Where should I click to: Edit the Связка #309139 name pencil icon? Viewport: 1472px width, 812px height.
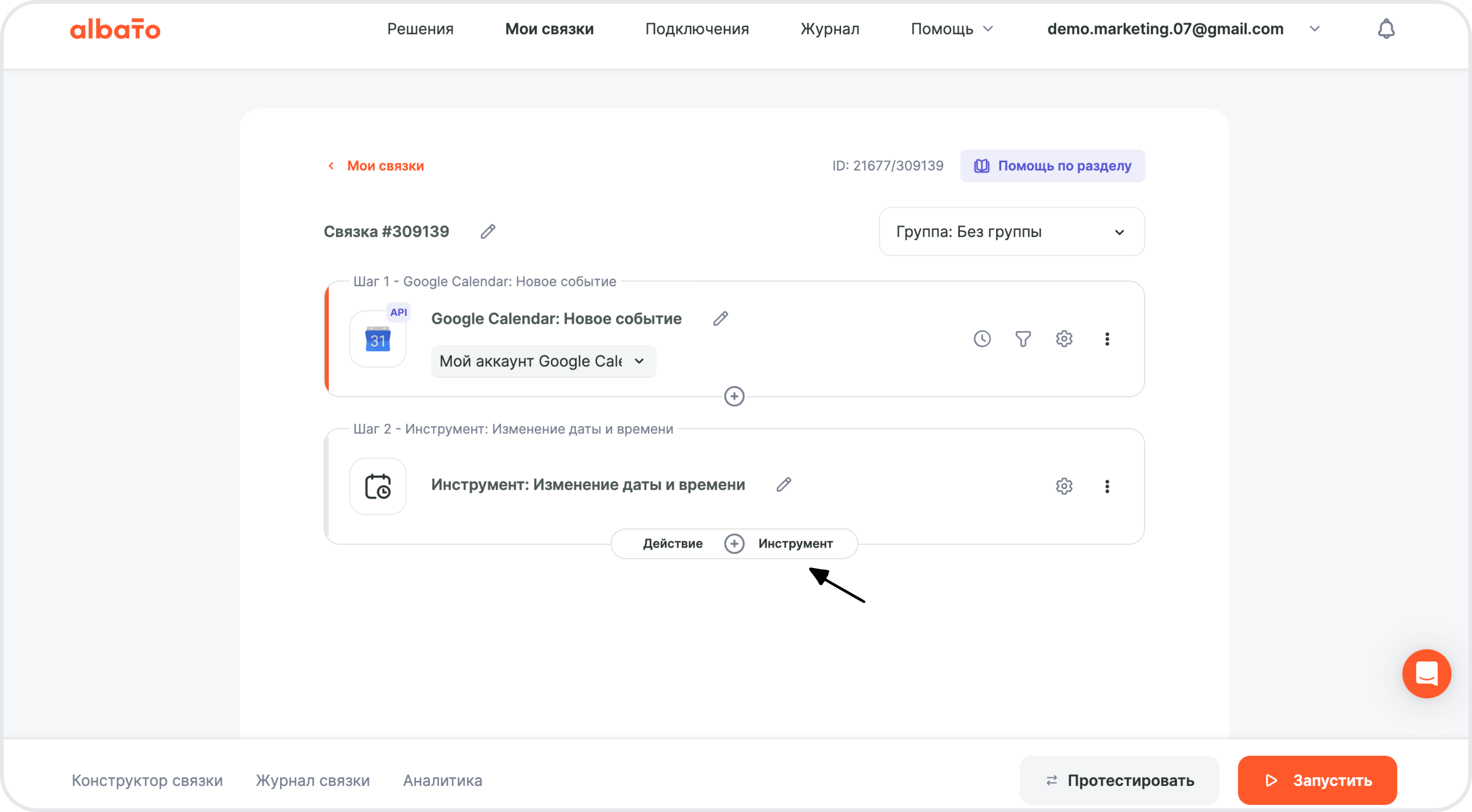(487, 231)
